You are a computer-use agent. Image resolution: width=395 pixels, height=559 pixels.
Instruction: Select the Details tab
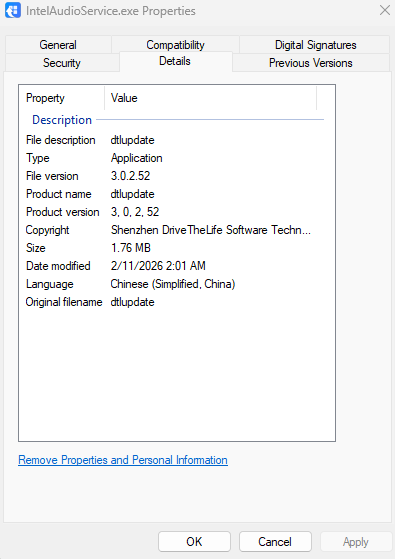click(x=175, y=61)
